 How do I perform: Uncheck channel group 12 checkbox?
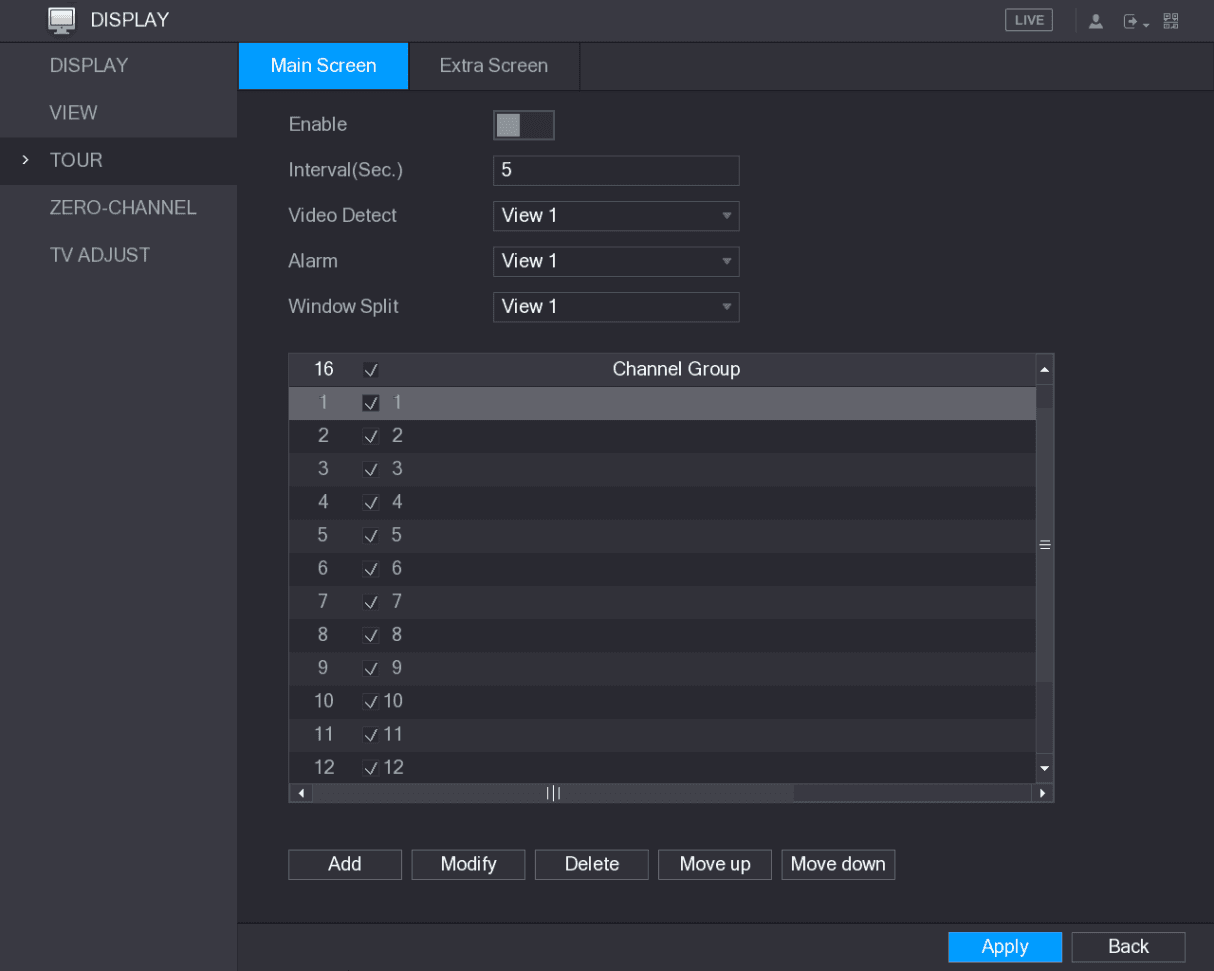pos(371,768)
